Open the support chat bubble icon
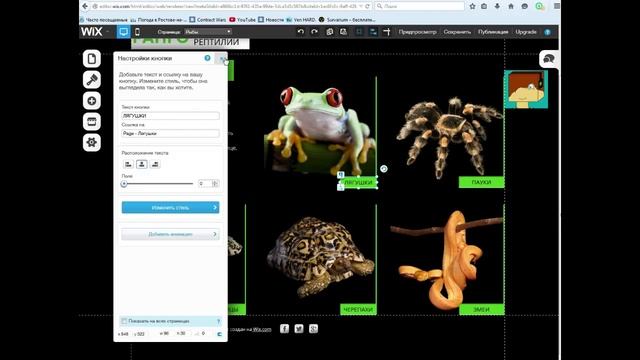Screen dimensions: 640x360 549,59
